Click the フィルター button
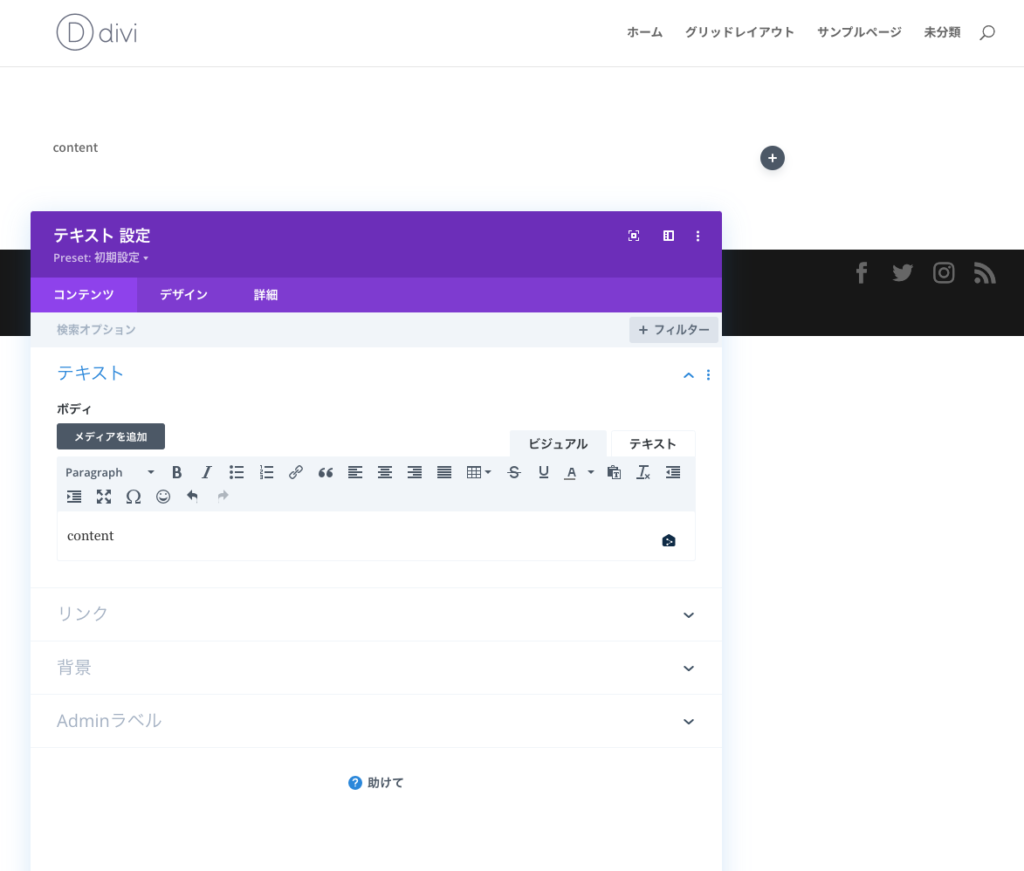 [673, 330]
